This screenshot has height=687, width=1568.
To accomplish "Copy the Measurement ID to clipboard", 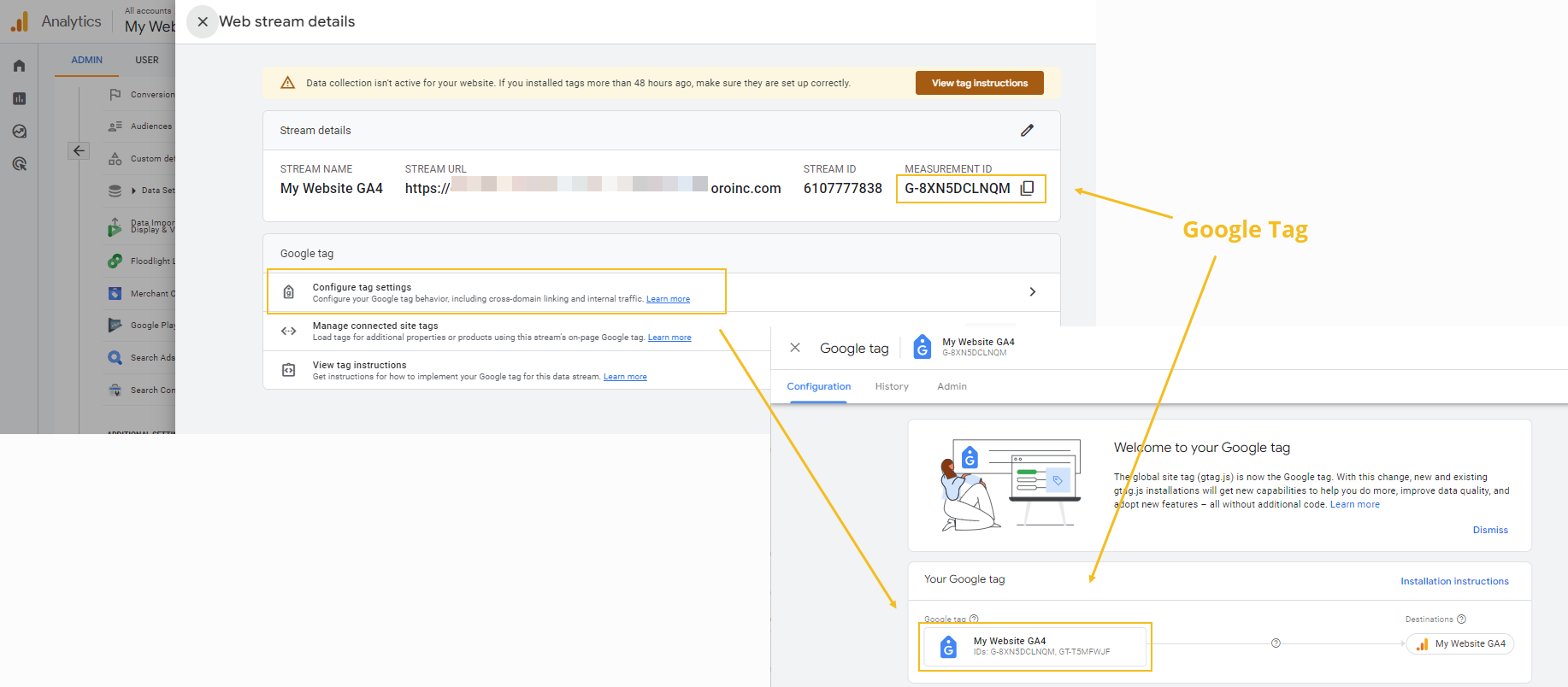I will (1027, 188).
